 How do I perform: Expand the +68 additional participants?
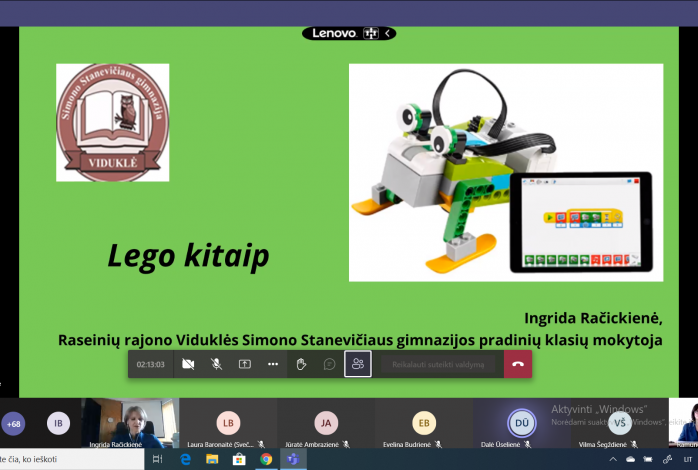coord(14,424)
